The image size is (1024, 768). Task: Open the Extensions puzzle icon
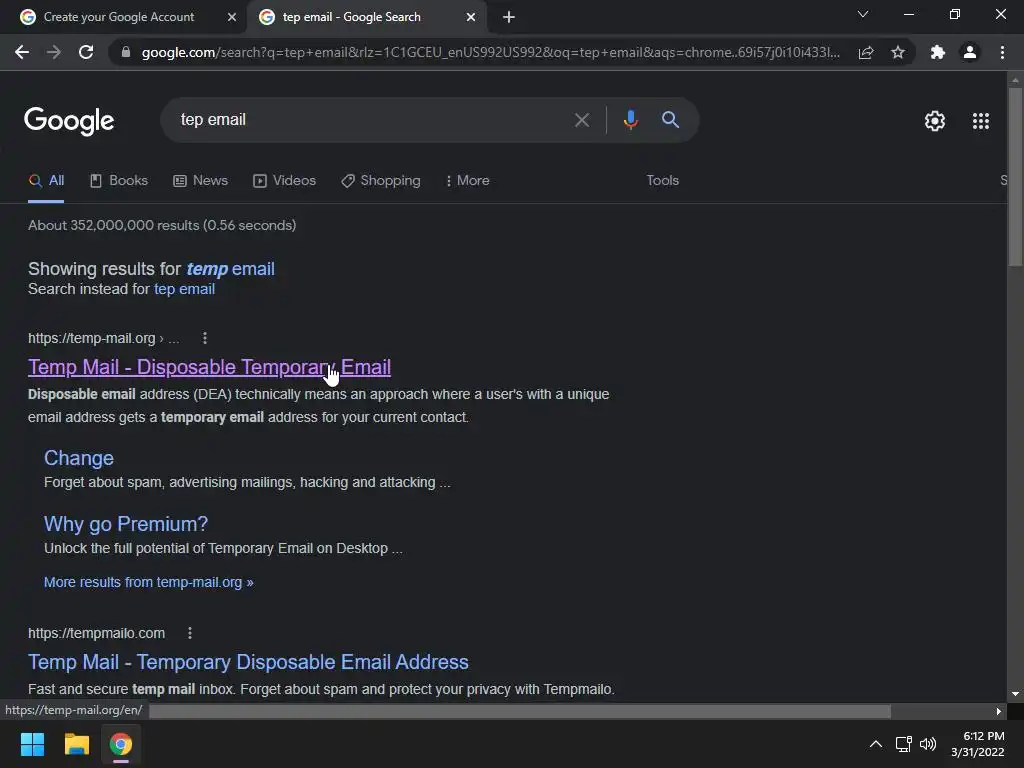pyautogui.click(x=938, y=52)
